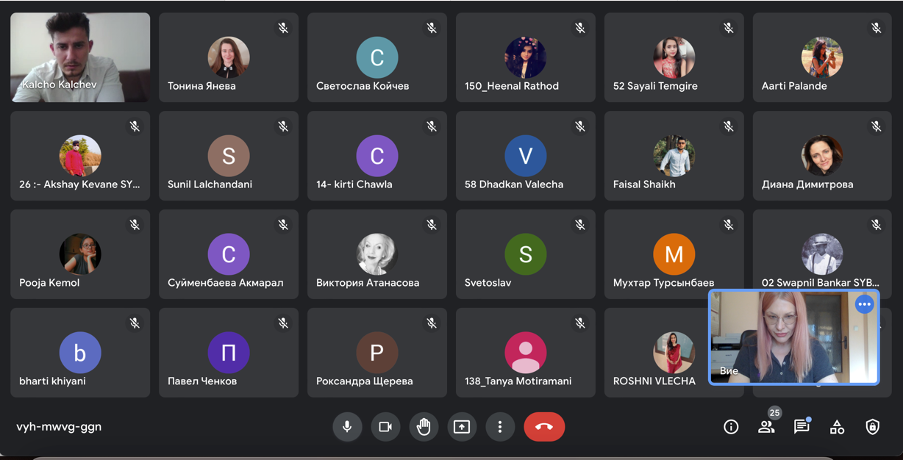The width and height of the screenshot is (904, 460).
Task: Click muted mic icon on Тонина Янева tile
Action: (283, 28)
